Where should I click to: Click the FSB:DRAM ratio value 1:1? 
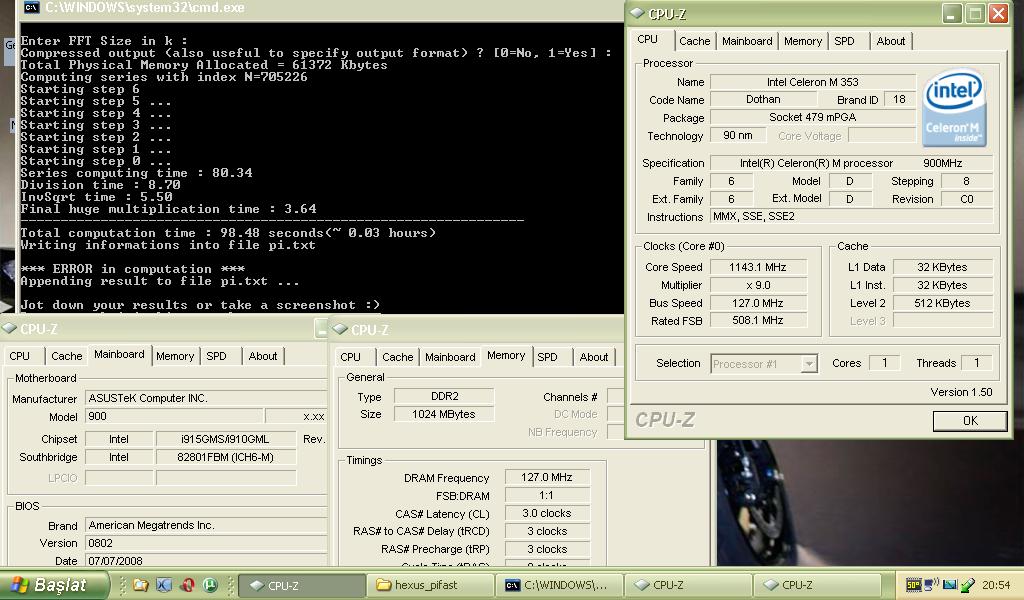tap(547, 496)
